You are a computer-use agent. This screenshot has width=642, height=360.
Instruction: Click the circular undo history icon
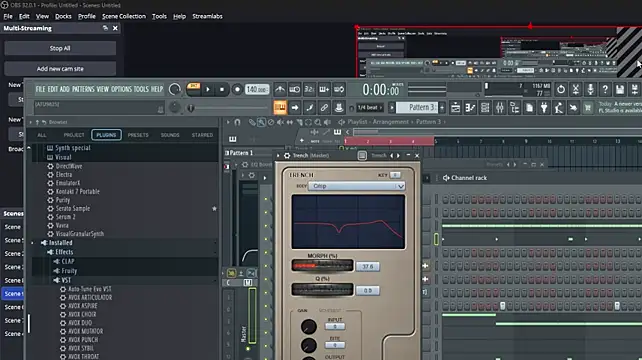pyautogui.click(x=561, y=89)
